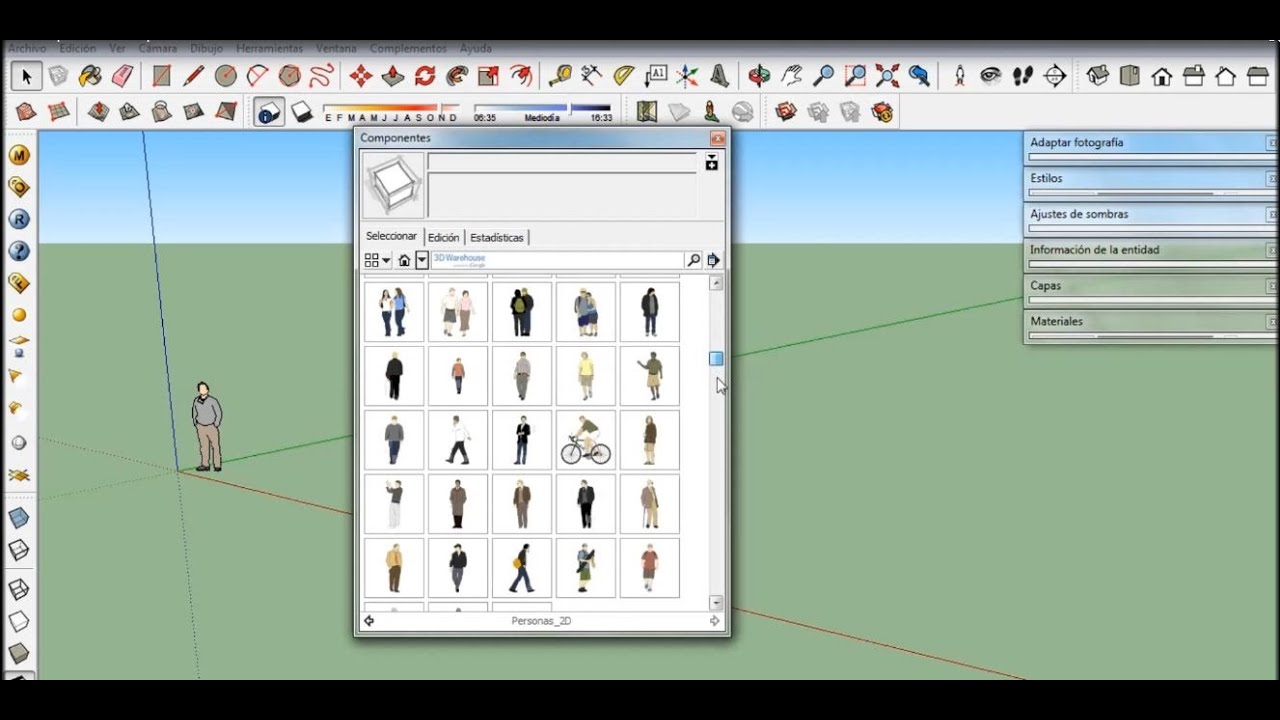Pick the pink Eraser tool
Screen dimensions: 1280x720
(x=122, y=76)
